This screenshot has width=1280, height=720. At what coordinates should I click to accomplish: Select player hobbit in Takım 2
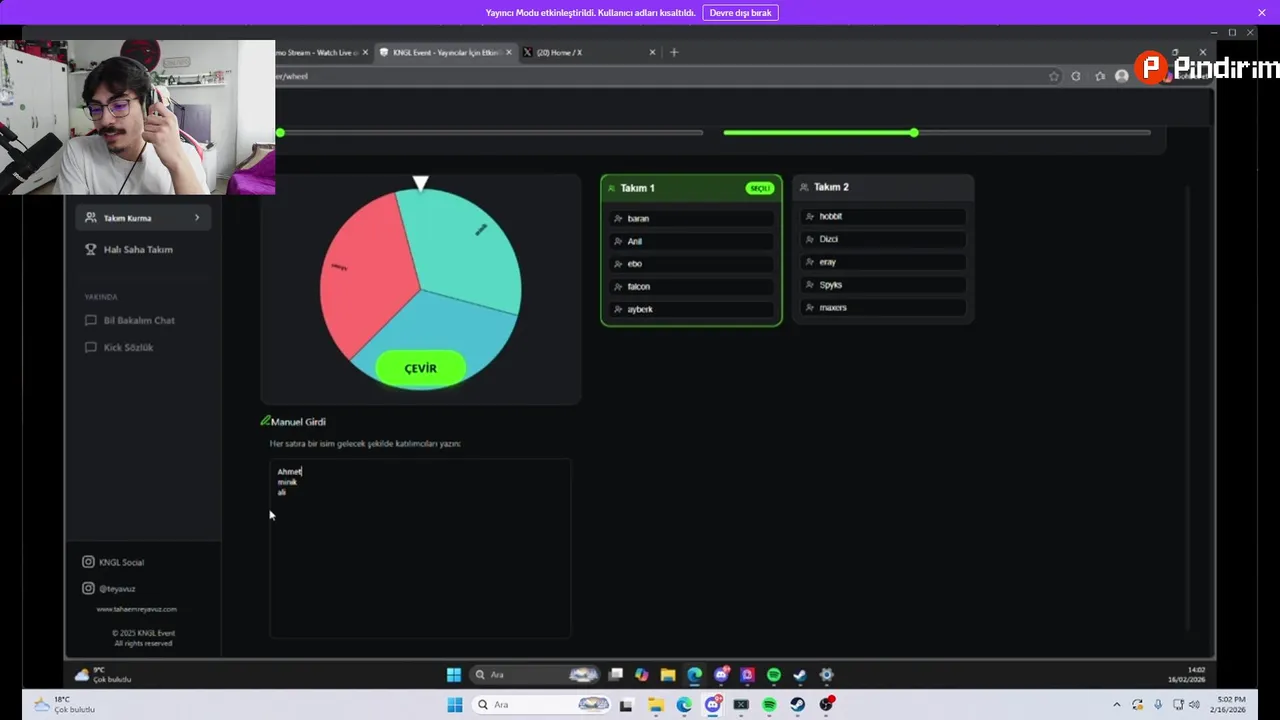(x=883, y=216)
